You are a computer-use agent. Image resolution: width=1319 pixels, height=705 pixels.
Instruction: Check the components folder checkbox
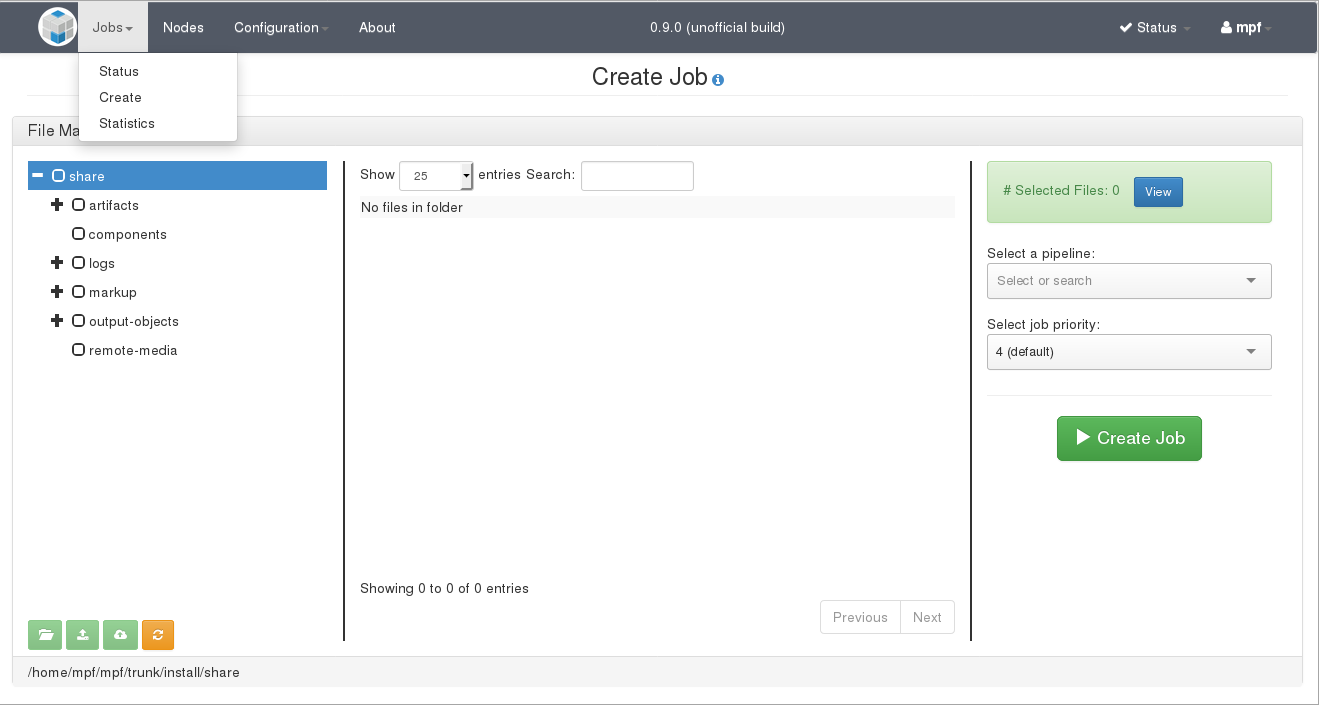click(79, 234)
